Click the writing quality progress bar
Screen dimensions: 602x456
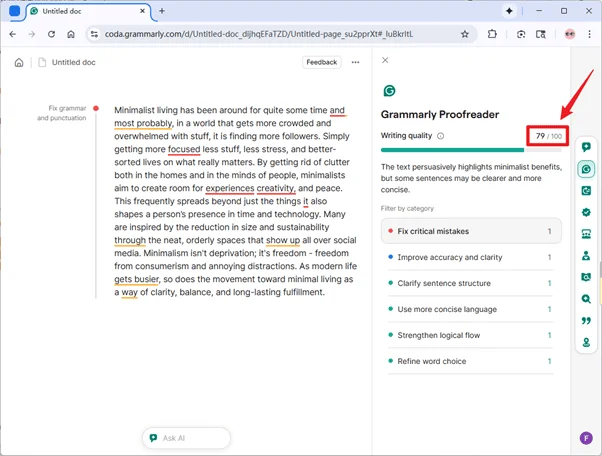[471, 150]
